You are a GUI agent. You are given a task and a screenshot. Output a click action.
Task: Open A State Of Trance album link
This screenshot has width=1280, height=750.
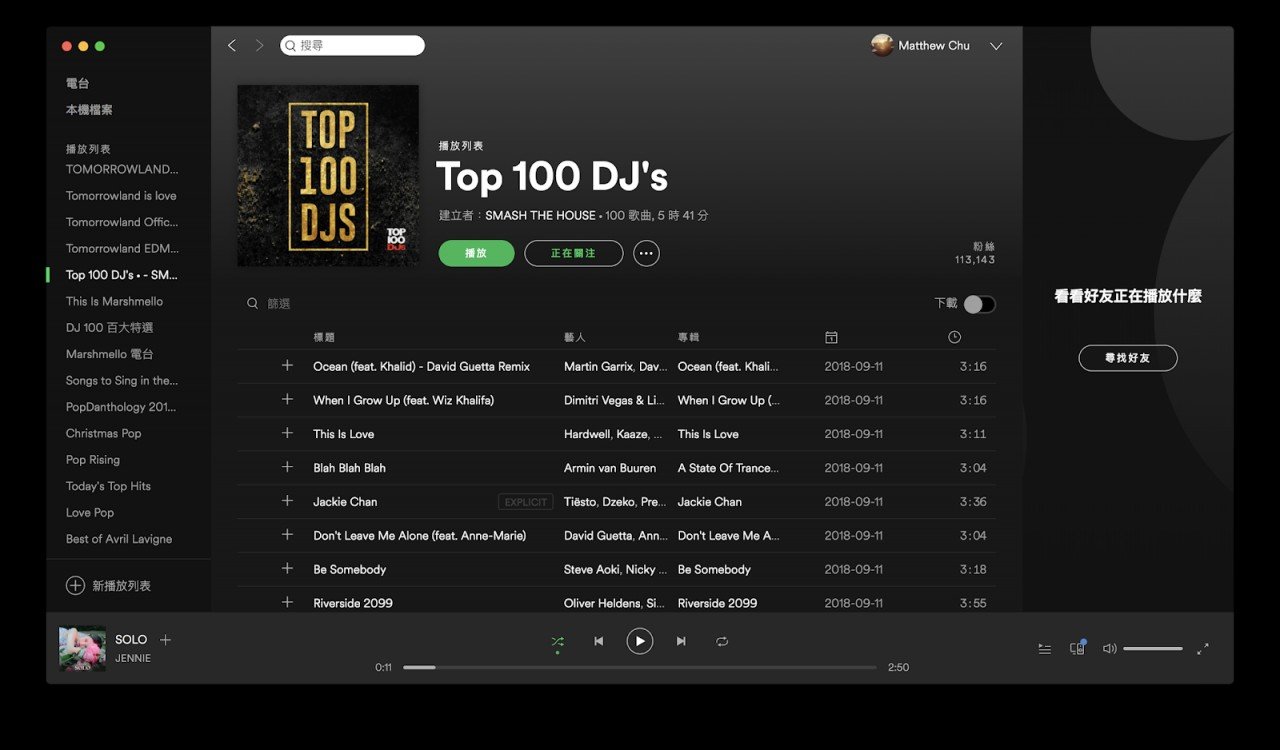pos(728,468)
